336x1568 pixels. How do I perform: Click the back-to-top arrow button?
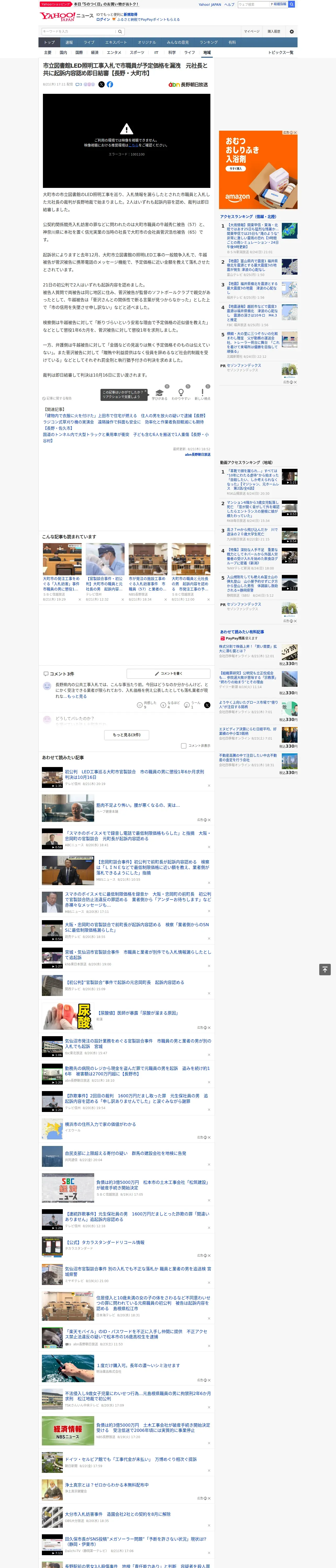tap(325, 970)
